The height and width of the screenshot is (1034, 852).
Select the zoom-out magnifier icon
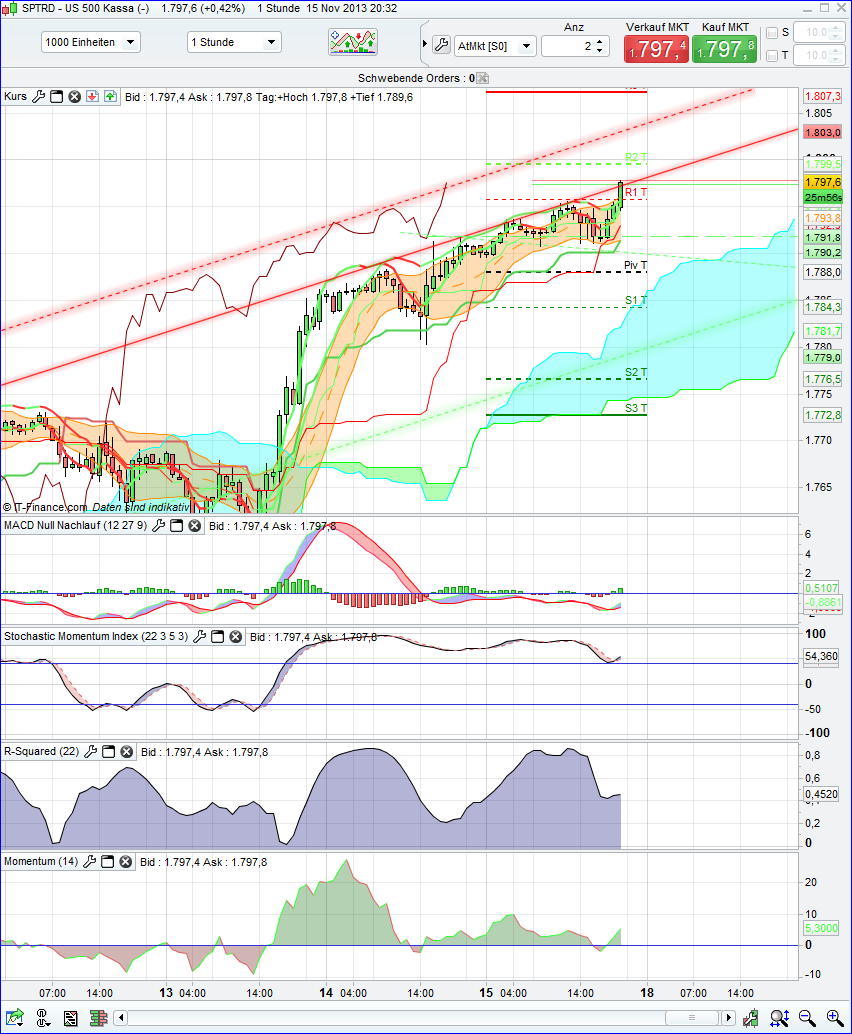coord(807,1019)
